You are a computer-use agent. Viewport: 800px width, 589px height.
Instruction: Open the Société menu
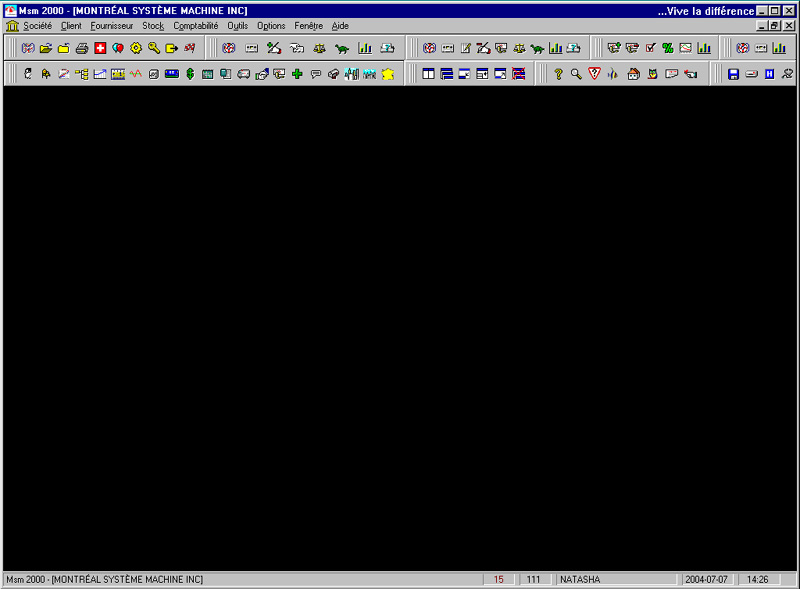[37, 26]
